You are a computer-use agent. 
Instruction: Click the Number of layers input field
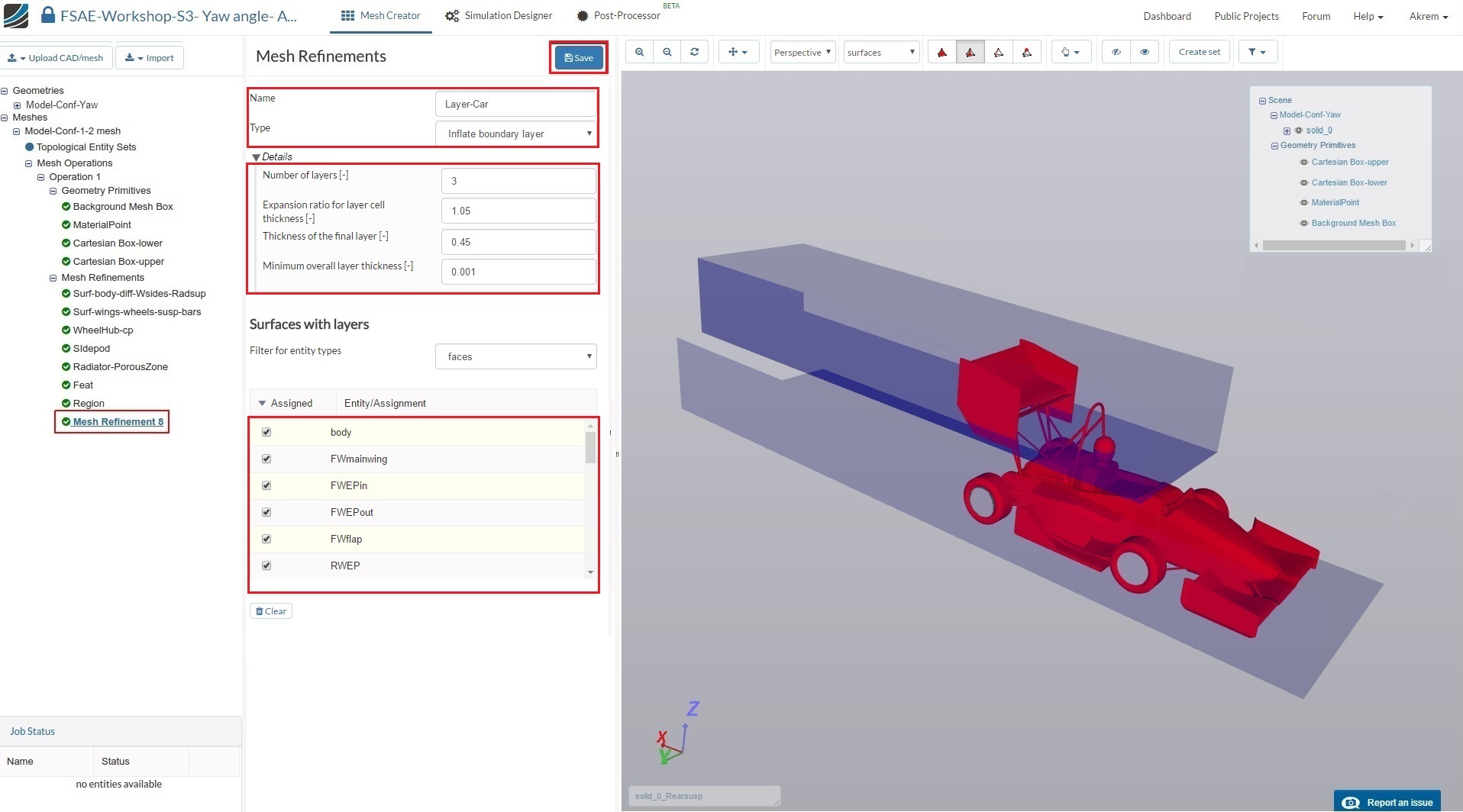point(518,181)
